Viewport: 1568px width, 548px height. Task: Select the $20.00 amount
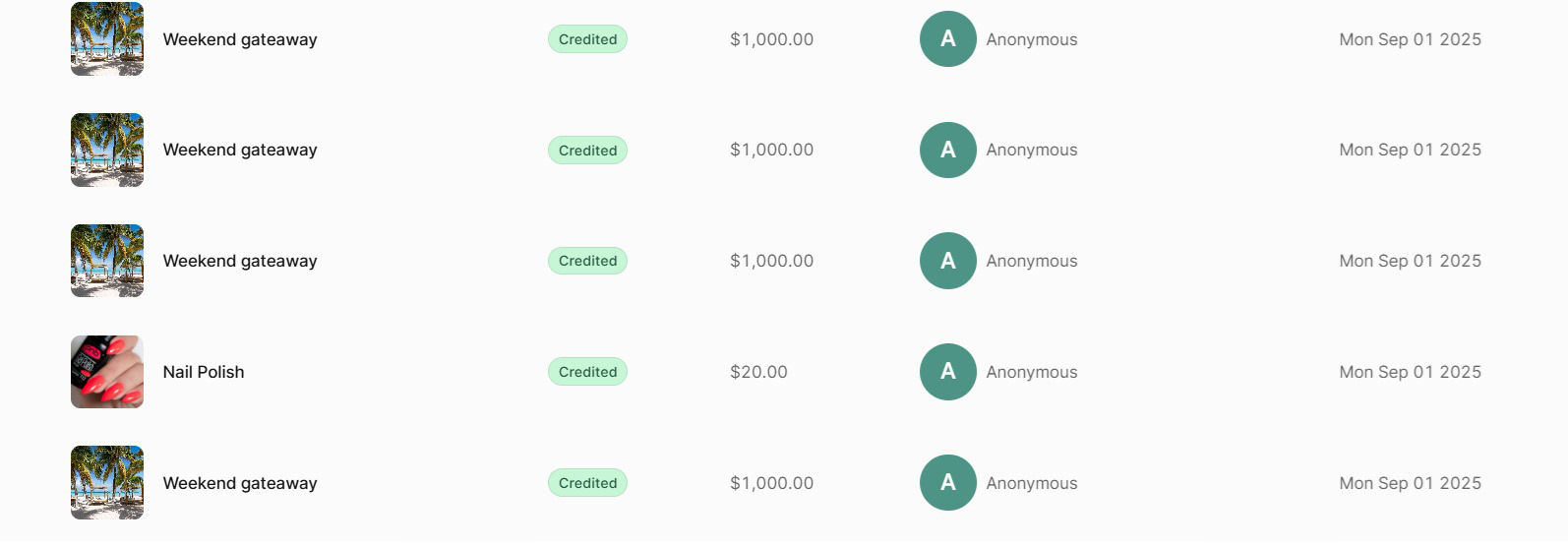point(758,372)
